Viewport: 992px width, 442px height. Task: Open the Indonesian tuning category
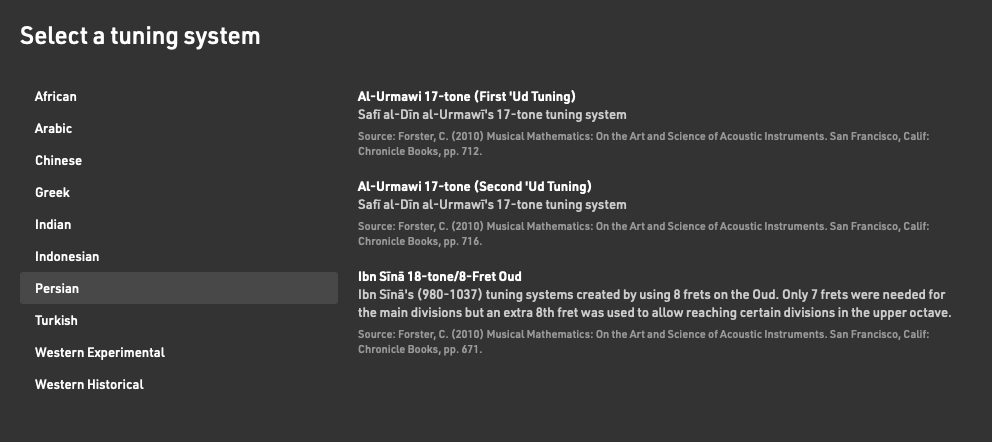[67, 256]
